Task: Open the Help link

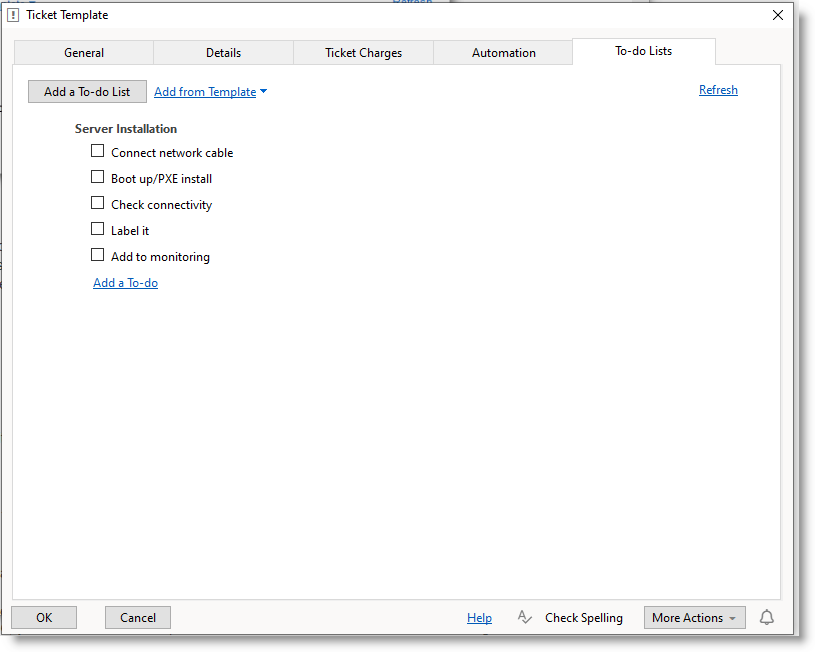Action: pos(479,618)
